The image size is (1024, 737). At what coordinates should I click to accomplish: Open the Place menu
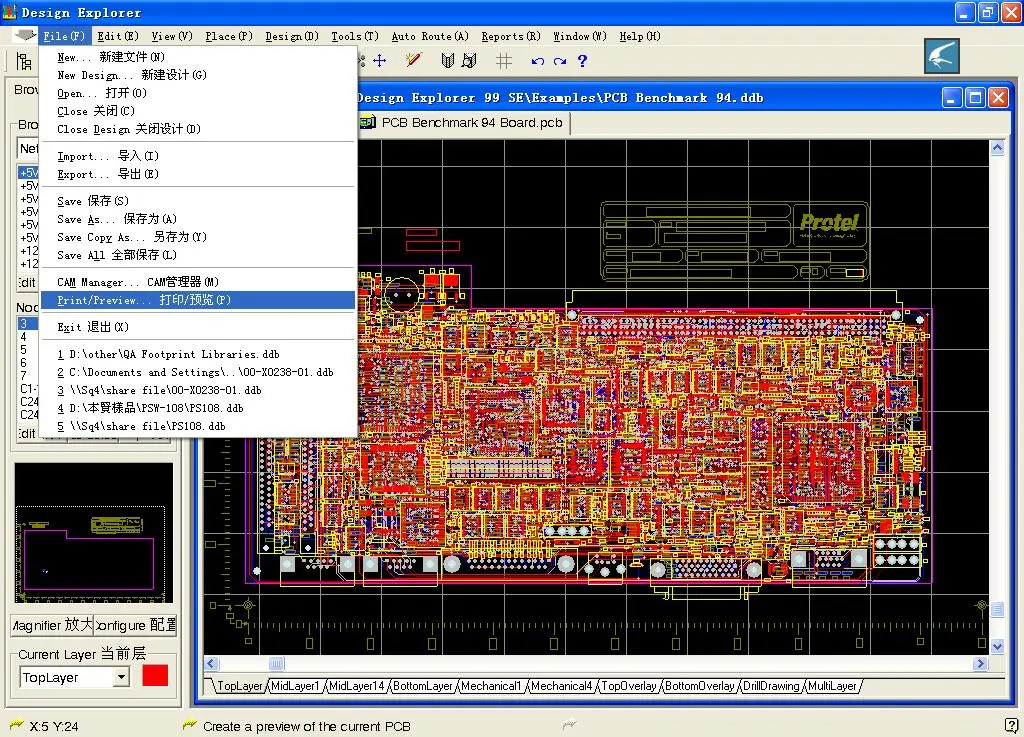[229, 37]
